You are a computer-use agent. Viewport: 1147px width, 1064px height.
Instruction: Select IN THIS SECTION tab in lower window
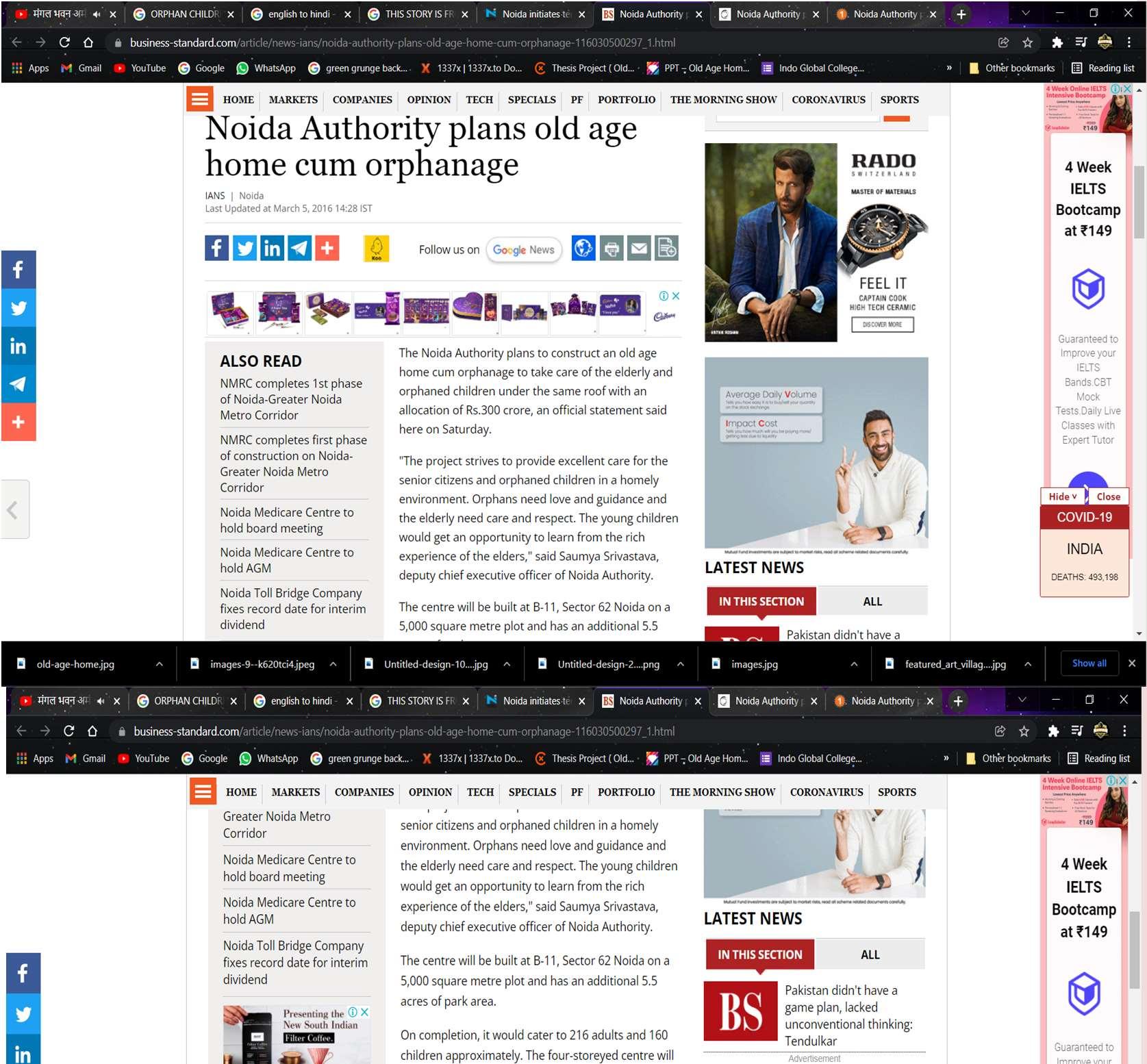pyautogui.click(x=760, y=954)
